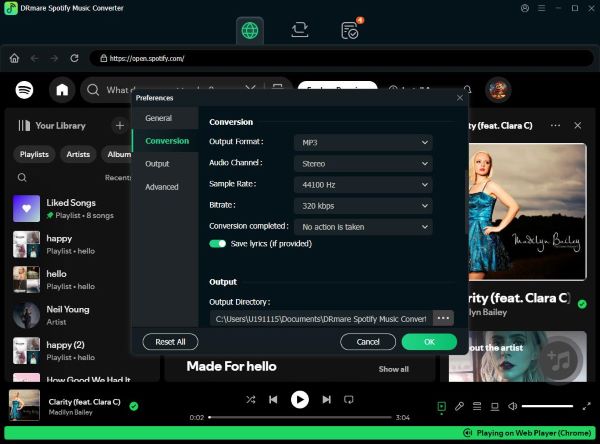
Task: Toggle the Now Playing view button
Action: pyautogui.click(x=441, y=406)
